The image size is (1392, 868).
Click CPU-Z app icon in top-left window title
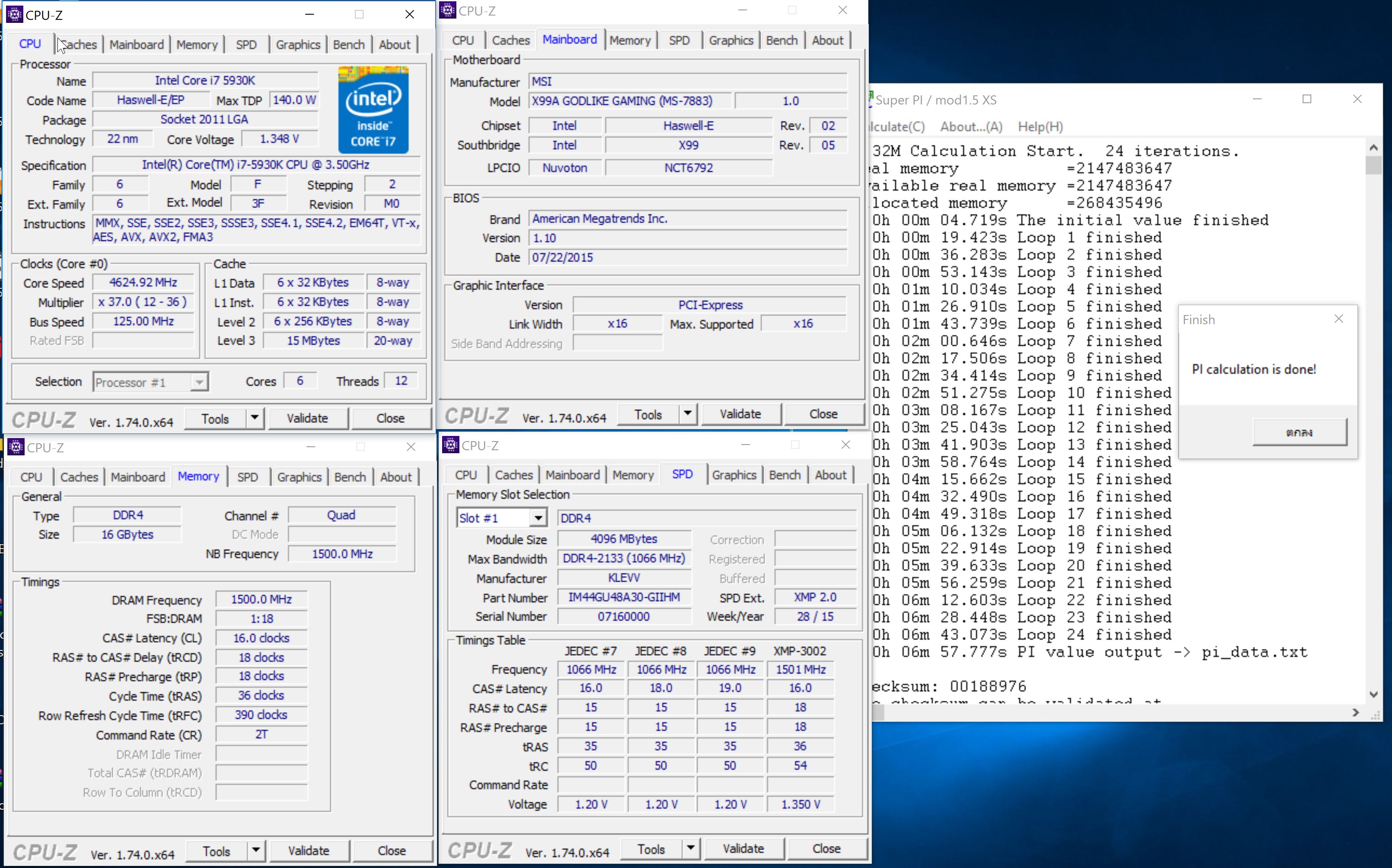click(14, 14)
